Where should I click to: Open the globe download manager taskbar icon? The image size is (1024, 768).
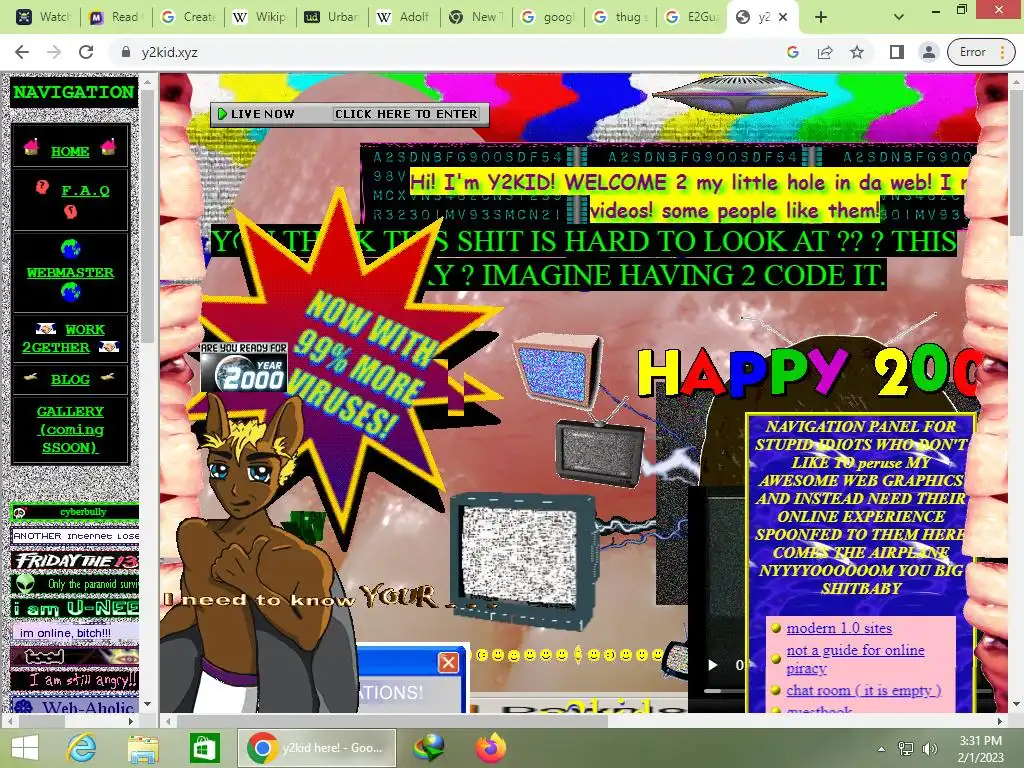tap(430, 748)
